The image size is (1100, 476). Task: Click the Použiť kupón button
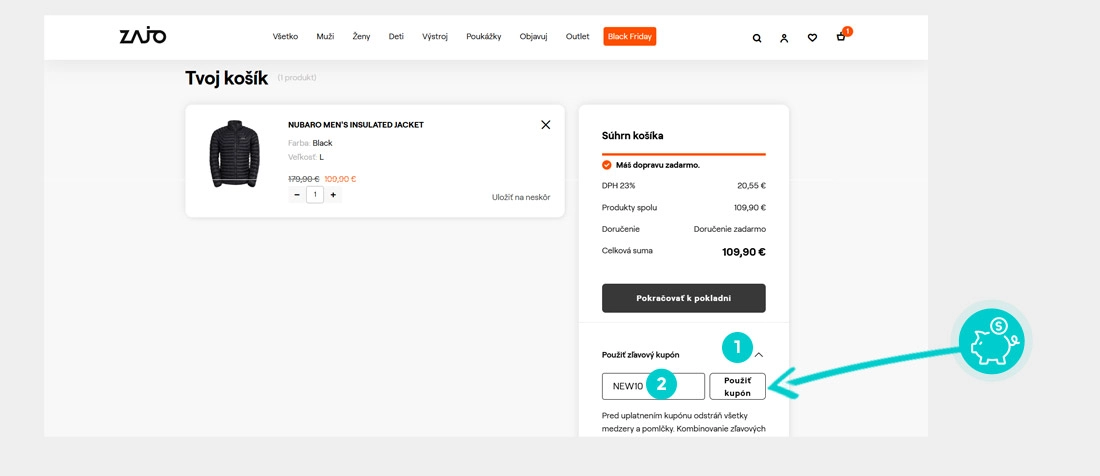click(737, 386)
